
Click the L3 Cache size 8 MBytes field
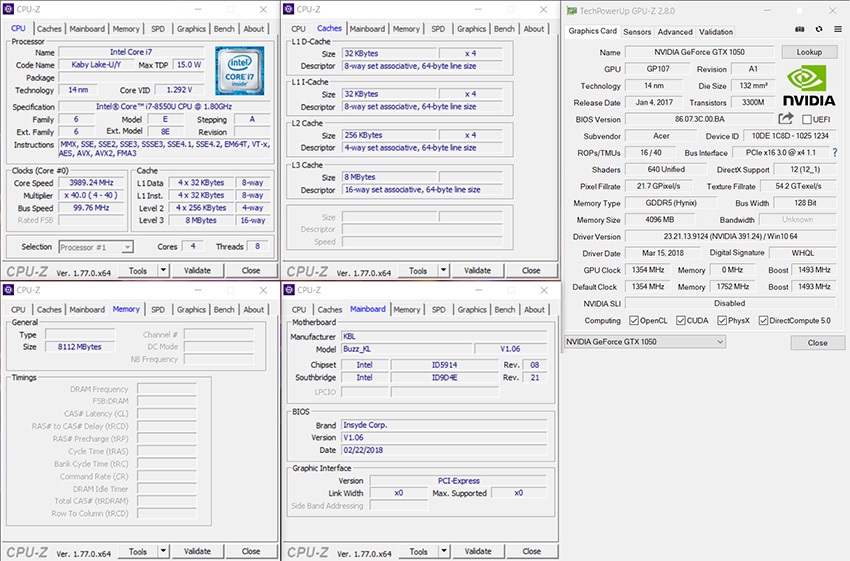389,177
